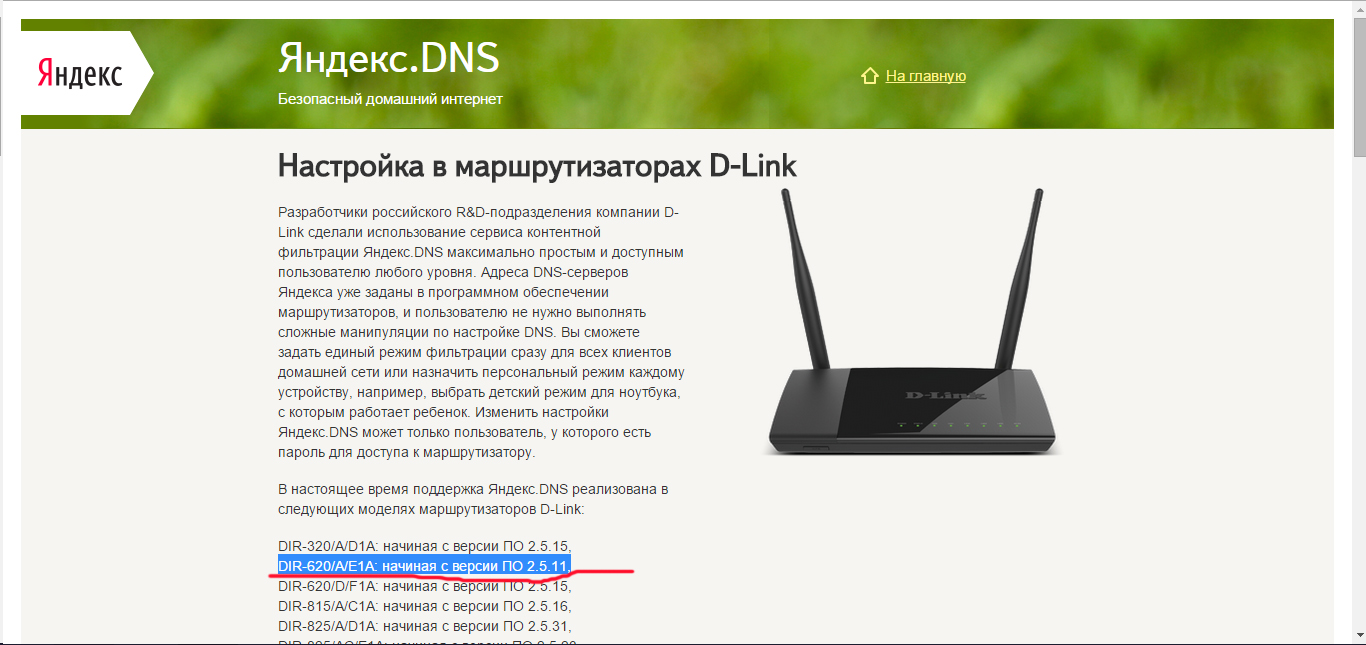Click the DIR-825/A/D1A list entry
The height and width of the screenshot is (645, 1366).
pyautogui.click(x=424, y=626)
